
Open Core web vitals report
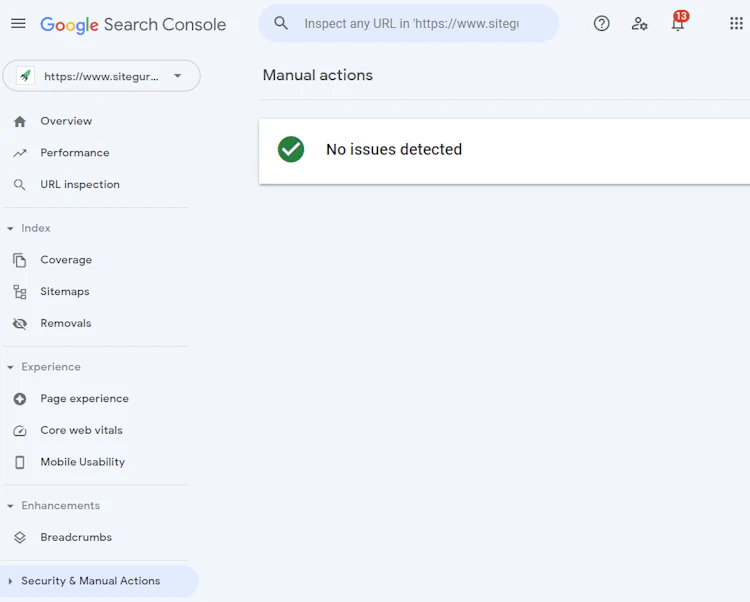(81, 430)
